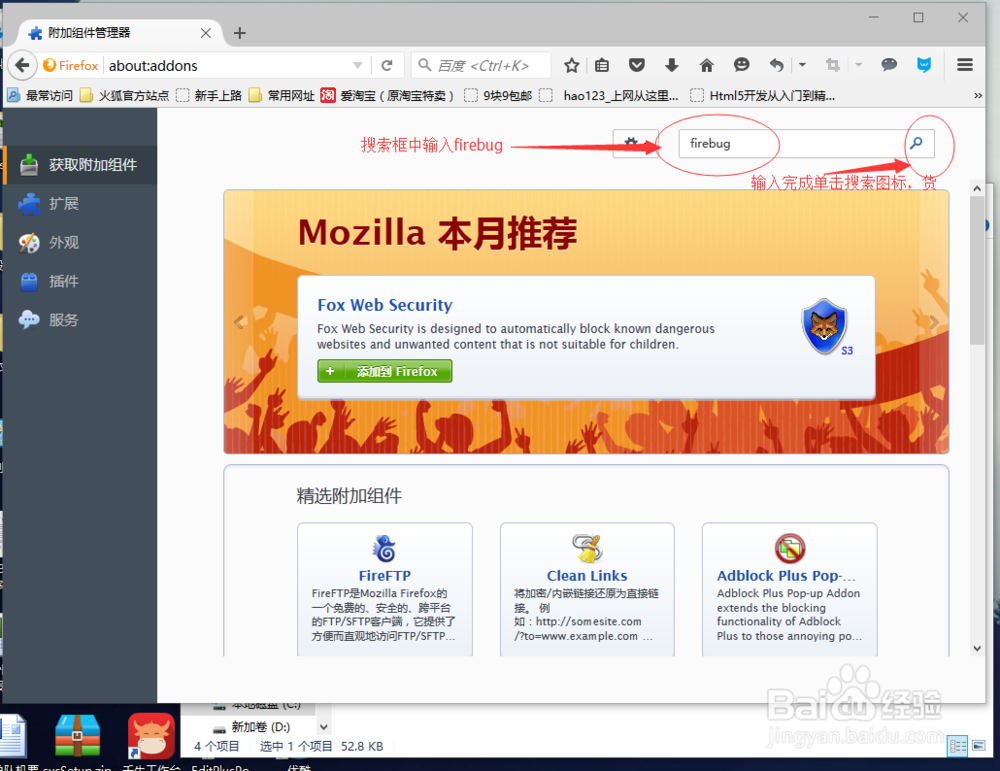
Task: Select 服务 services in the sidebar
Action: 80,320
